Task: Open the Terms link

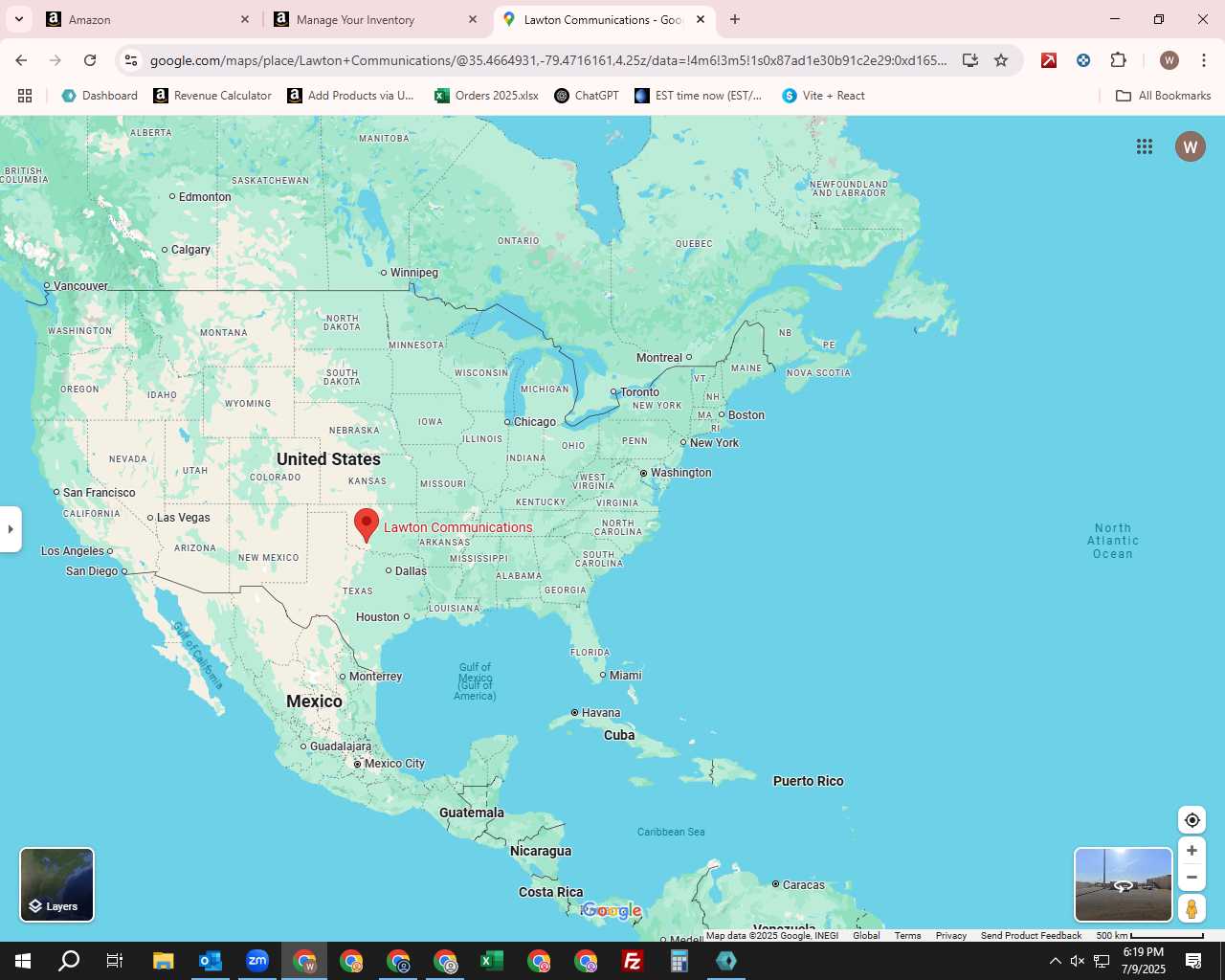Action: (907, 936)
